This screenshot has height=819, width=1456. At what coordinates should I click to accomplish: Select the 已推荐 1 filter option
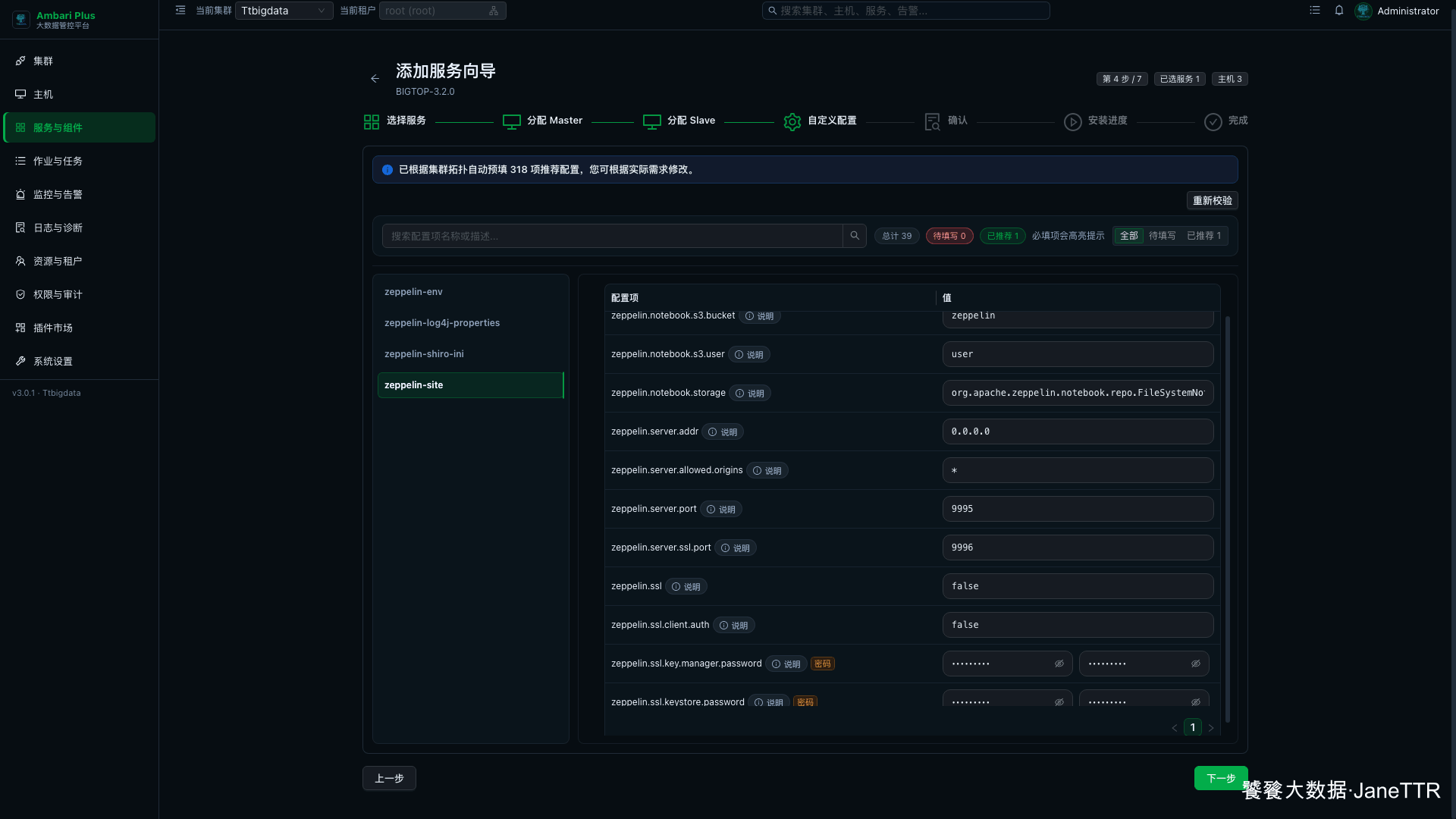point(1203,236)
